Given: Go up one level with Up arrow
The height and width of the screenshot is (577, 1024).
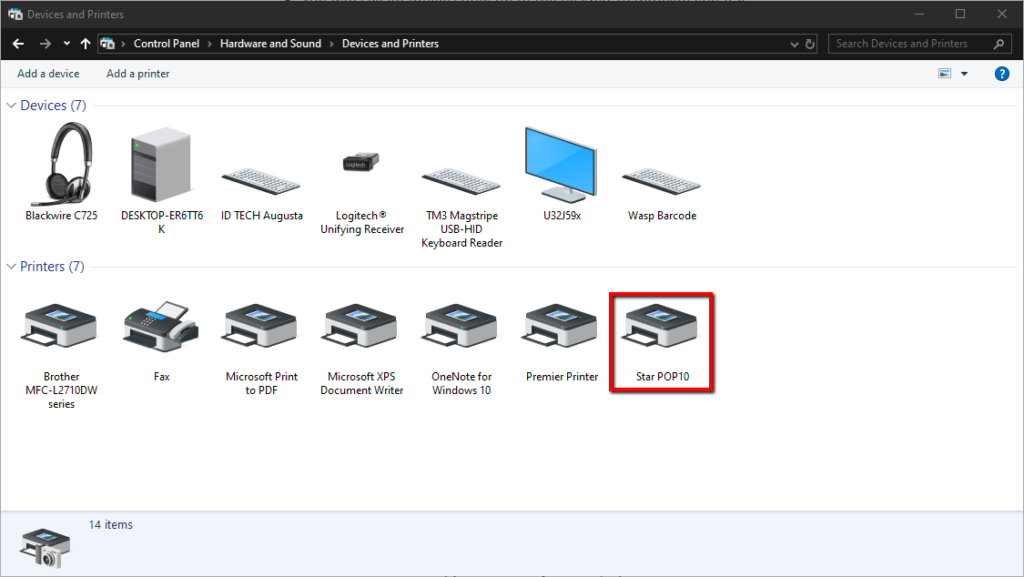Looking at the screenshot, I should tap(86, 44).
